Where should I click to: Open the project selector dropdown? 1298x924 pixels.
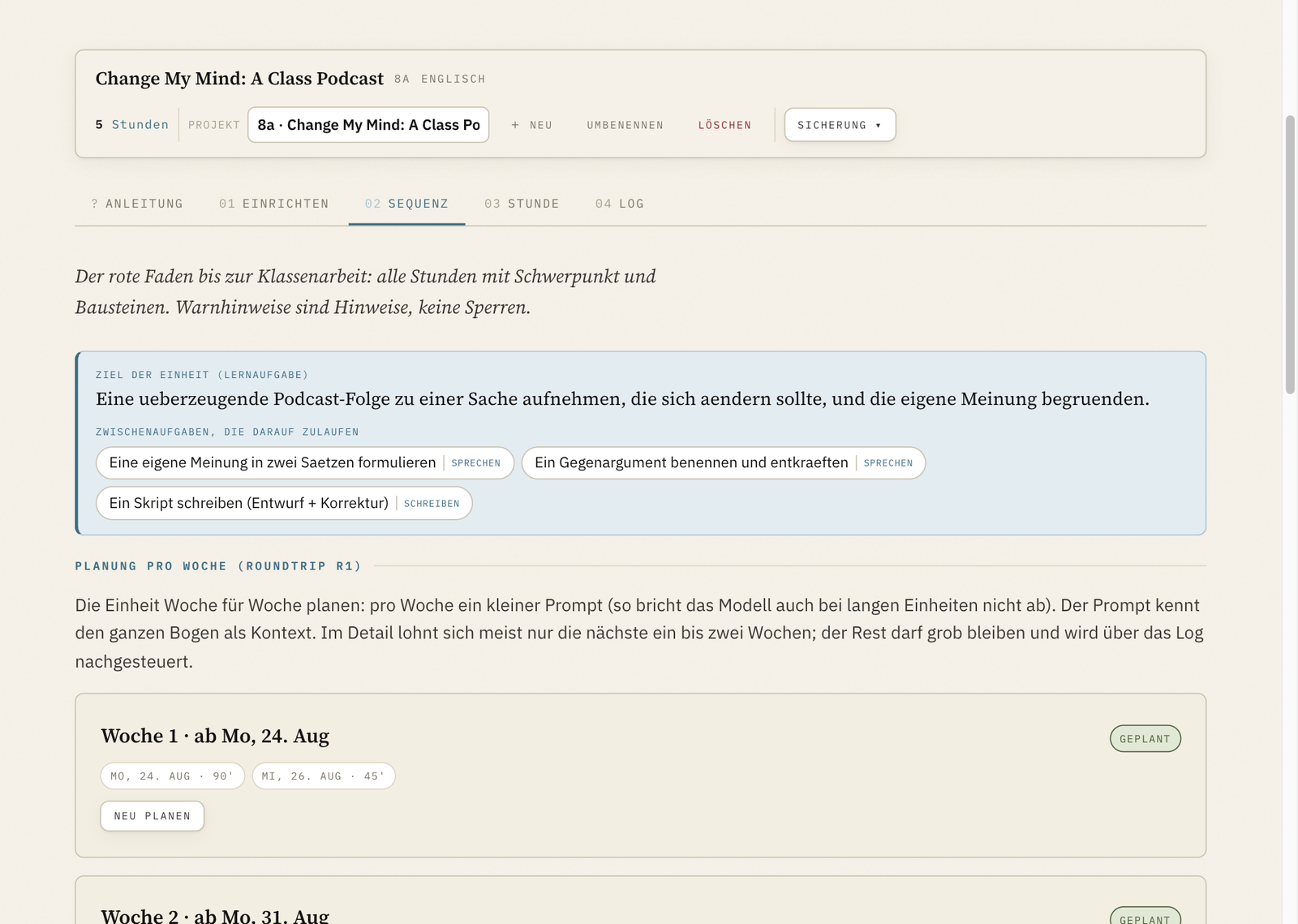click(368, 125)
